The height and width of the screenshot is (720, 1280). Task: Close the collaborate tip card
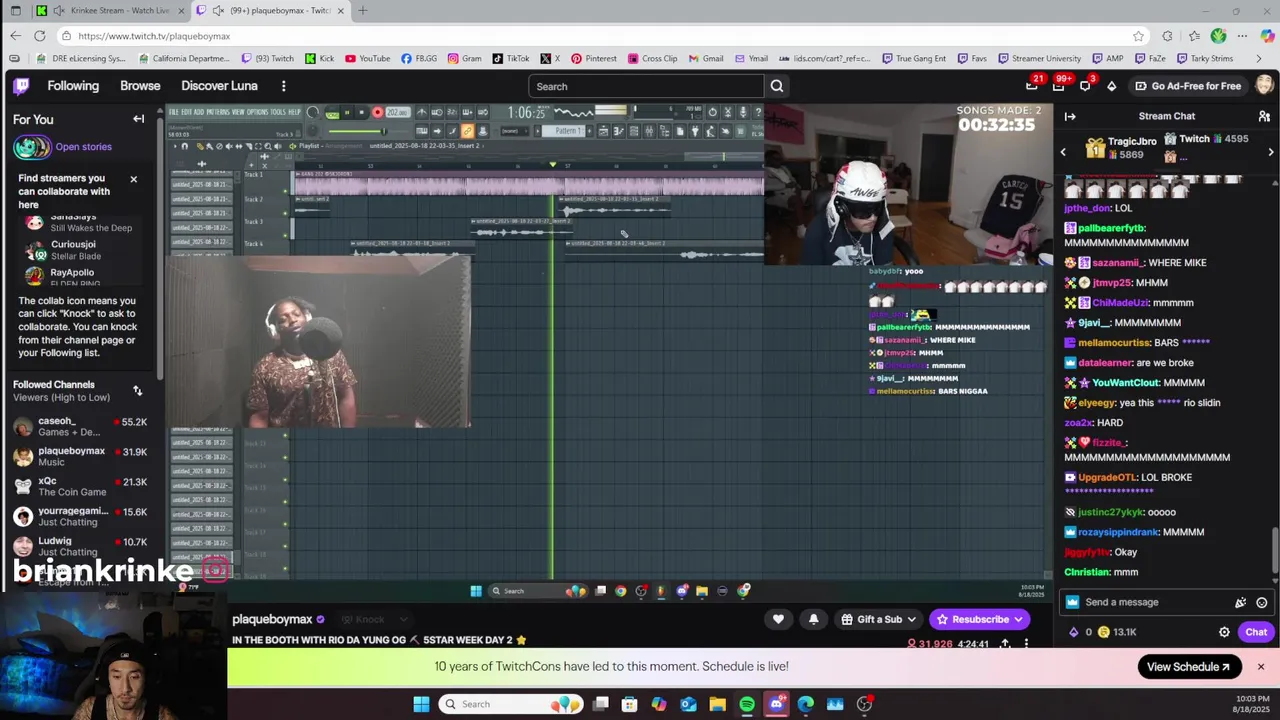[x=133, y=179]
